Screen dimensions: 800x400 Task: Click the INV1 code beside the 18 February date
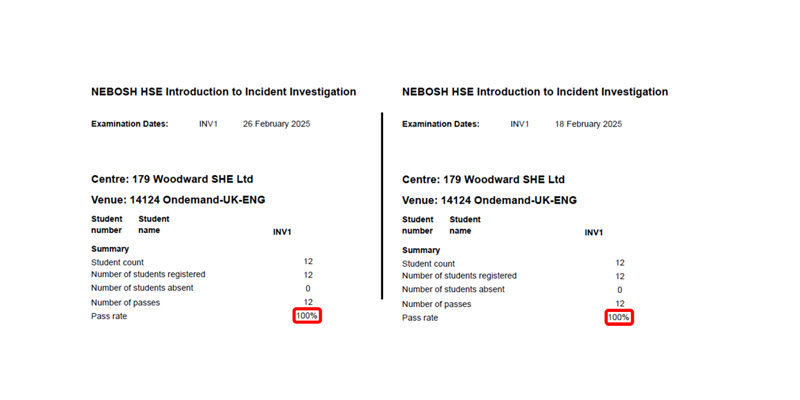pos(520,124)
